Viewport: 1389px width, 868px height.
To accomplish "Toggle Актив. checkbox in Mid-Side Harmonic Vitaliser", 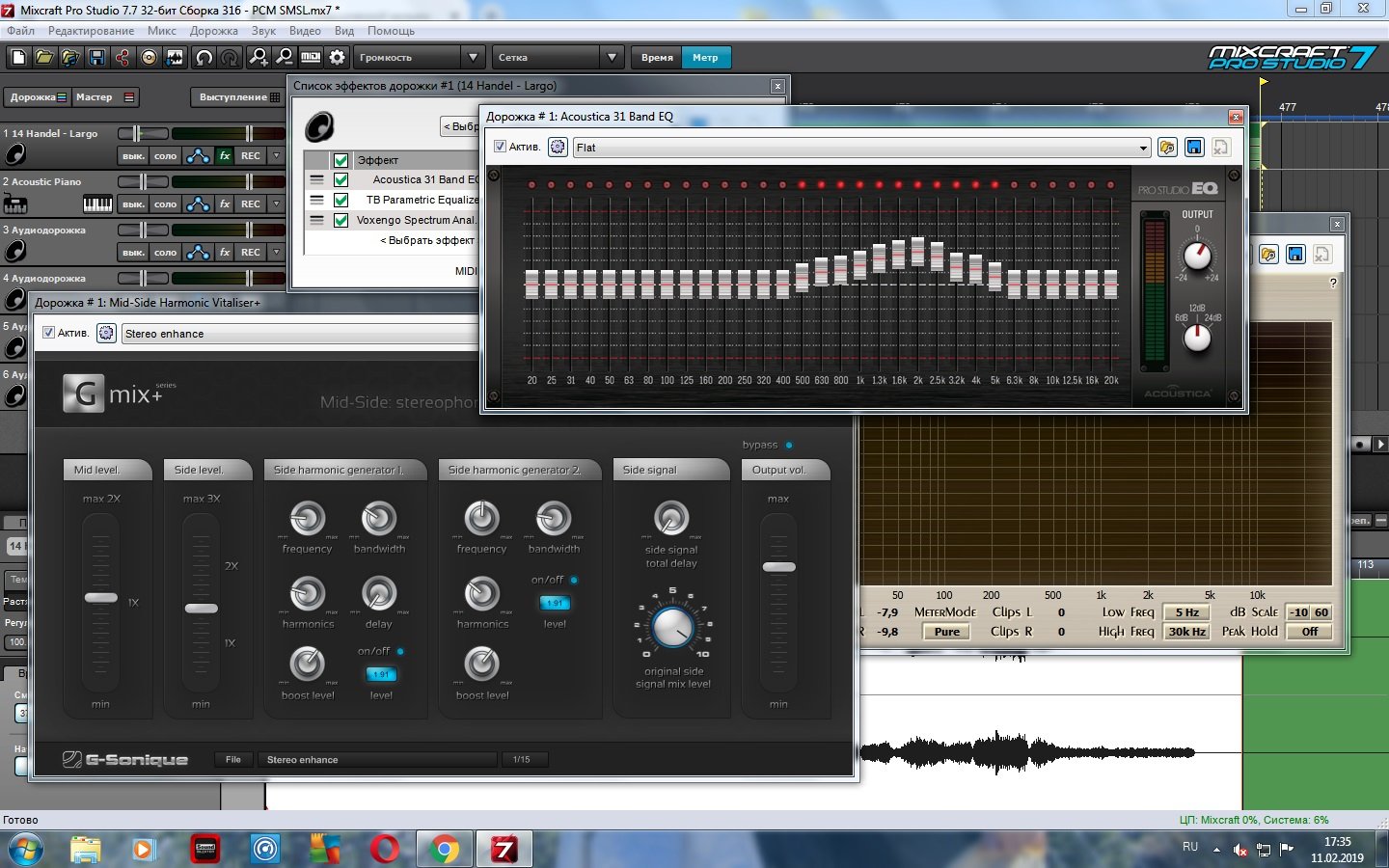I will point(48,333).
